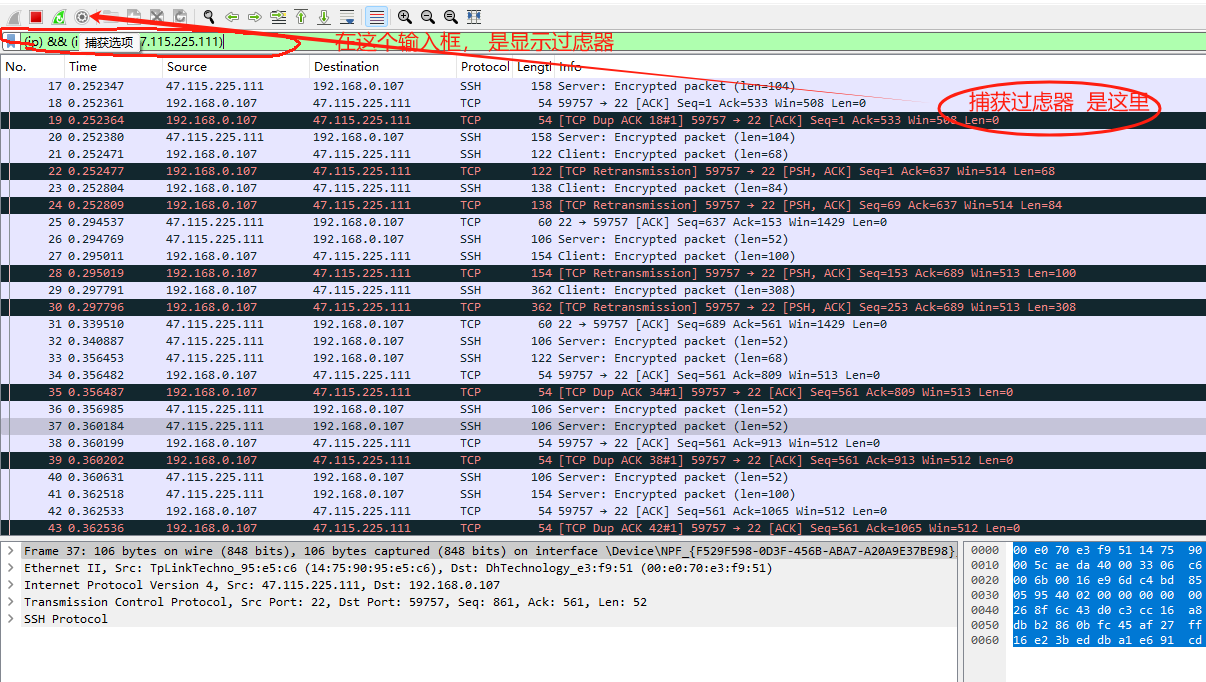1206x682 pixels.
Task: Zoom in on packet list text
Action: coord(404,17)
